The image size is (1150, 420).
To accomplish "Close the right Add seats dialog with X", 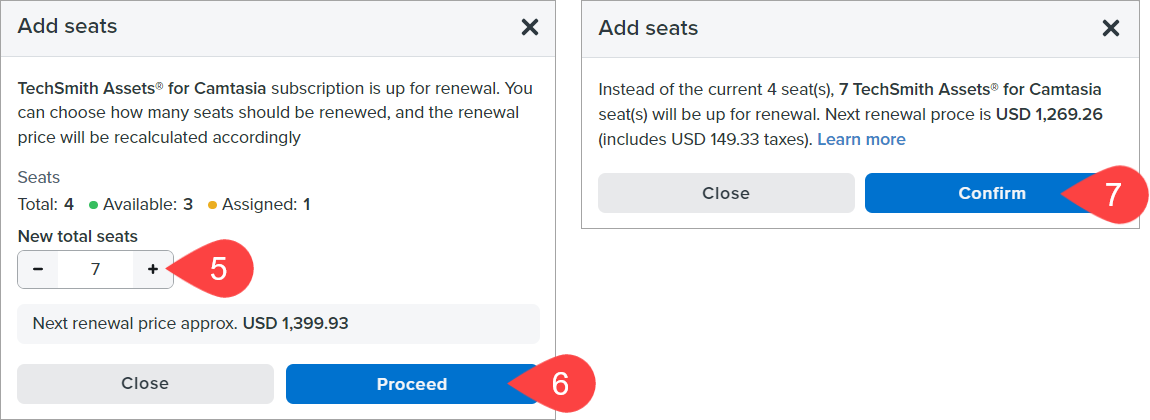I will (1110, 28).
